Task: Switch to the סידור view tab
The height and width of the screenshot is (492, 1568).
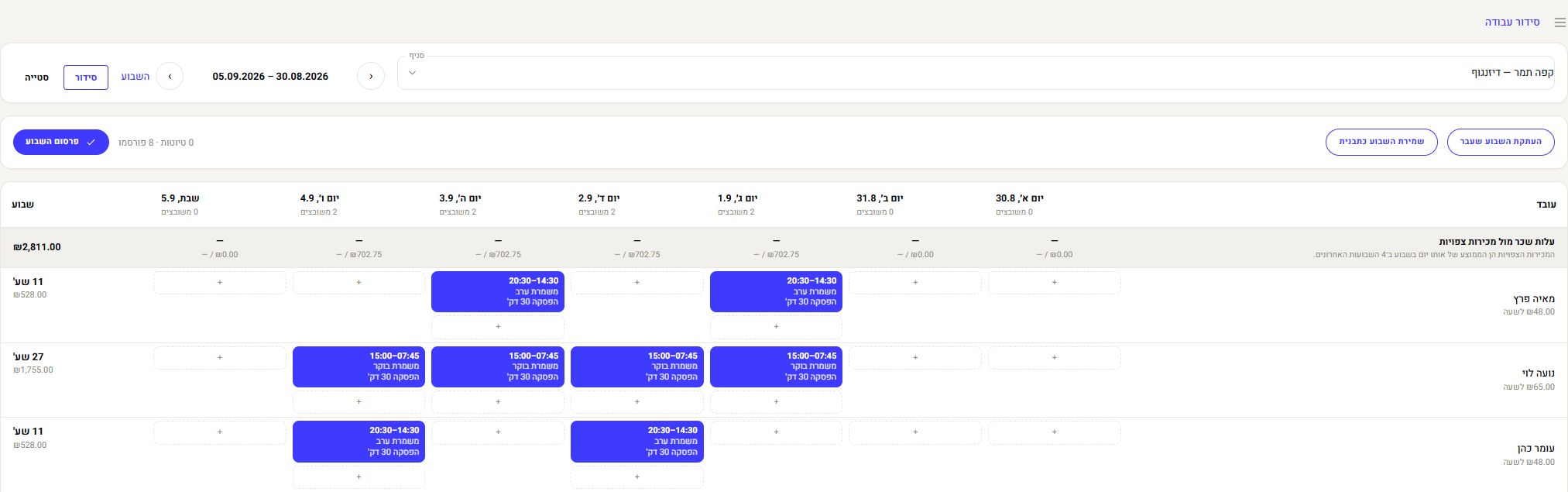Action: 86,77
